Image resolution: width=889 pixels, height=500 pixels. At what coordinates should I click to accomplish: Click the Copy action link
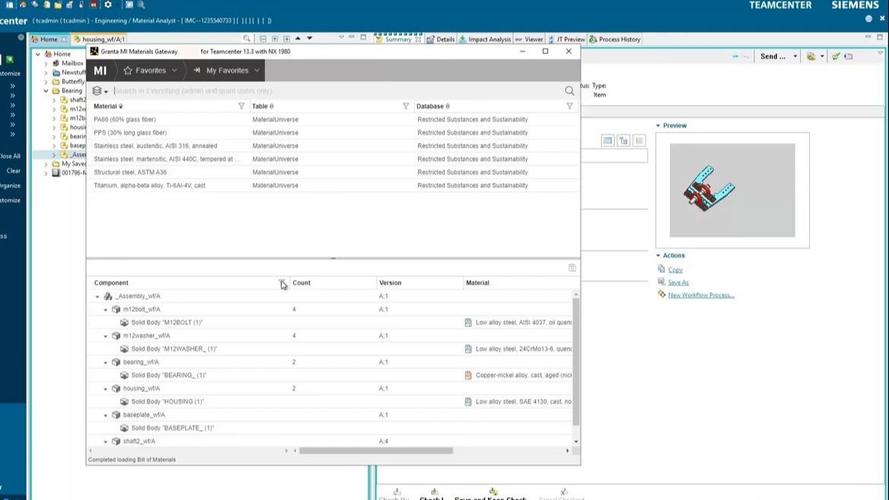pos(675,270)
